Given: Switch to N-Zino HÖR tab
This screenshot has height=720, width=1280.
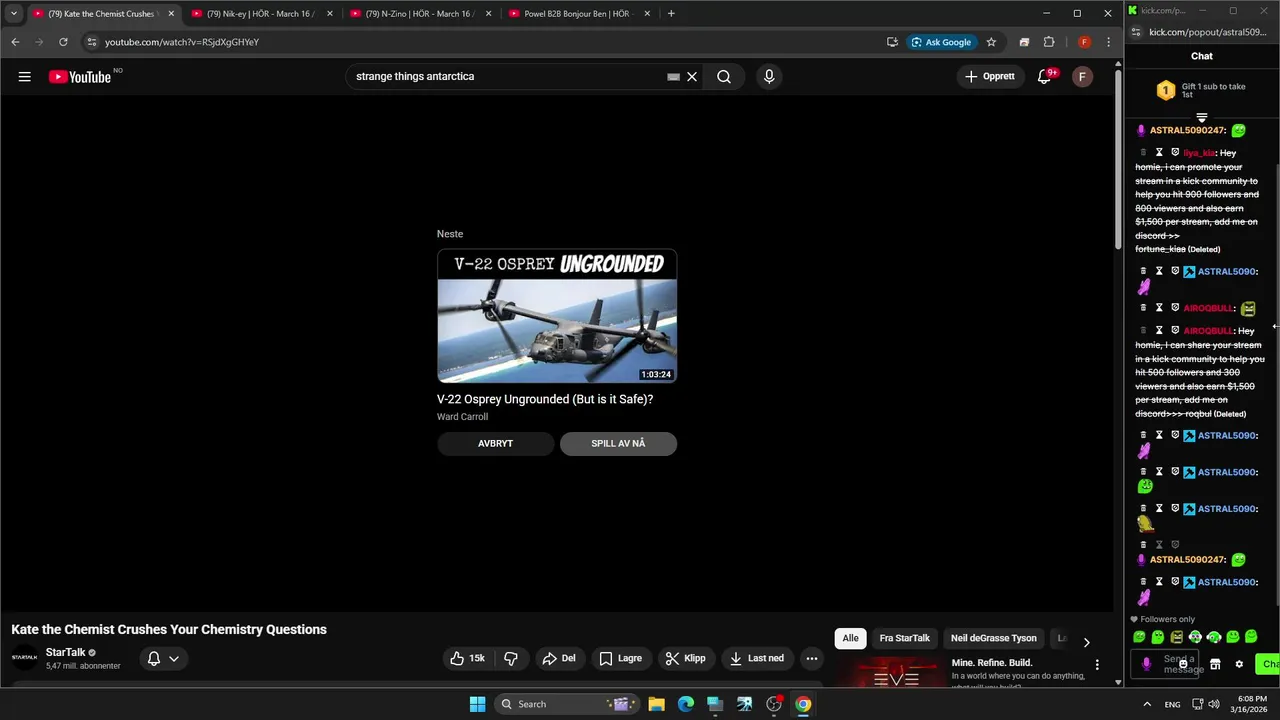Looking at the screenshot, I should (x=419, y=14).
